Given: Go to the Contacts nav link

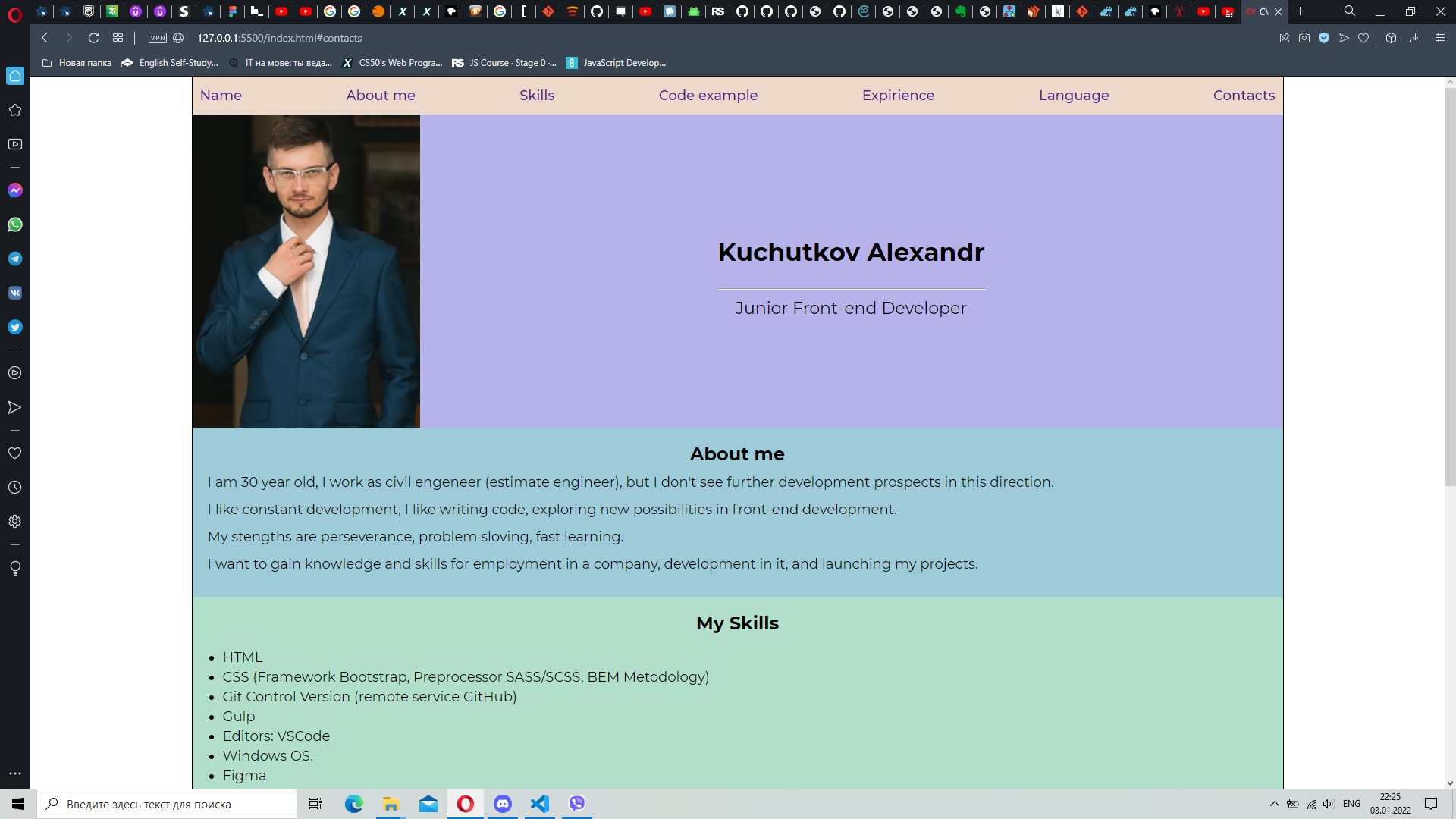Looking at the screenshot, I should pyautogui.click(x=1244, y=96).
